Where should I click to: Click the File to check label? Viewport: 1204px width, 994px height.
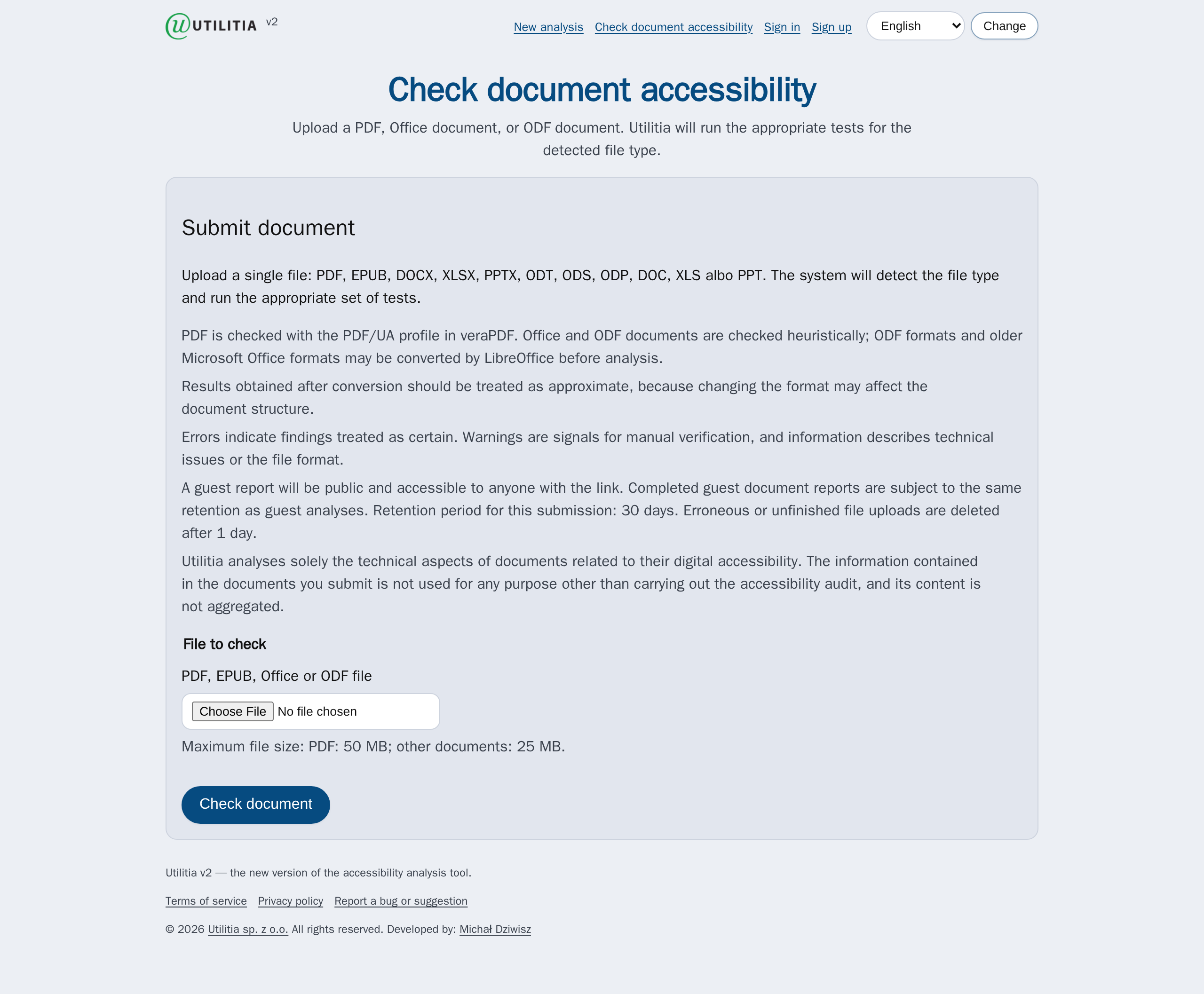[224, 644]
